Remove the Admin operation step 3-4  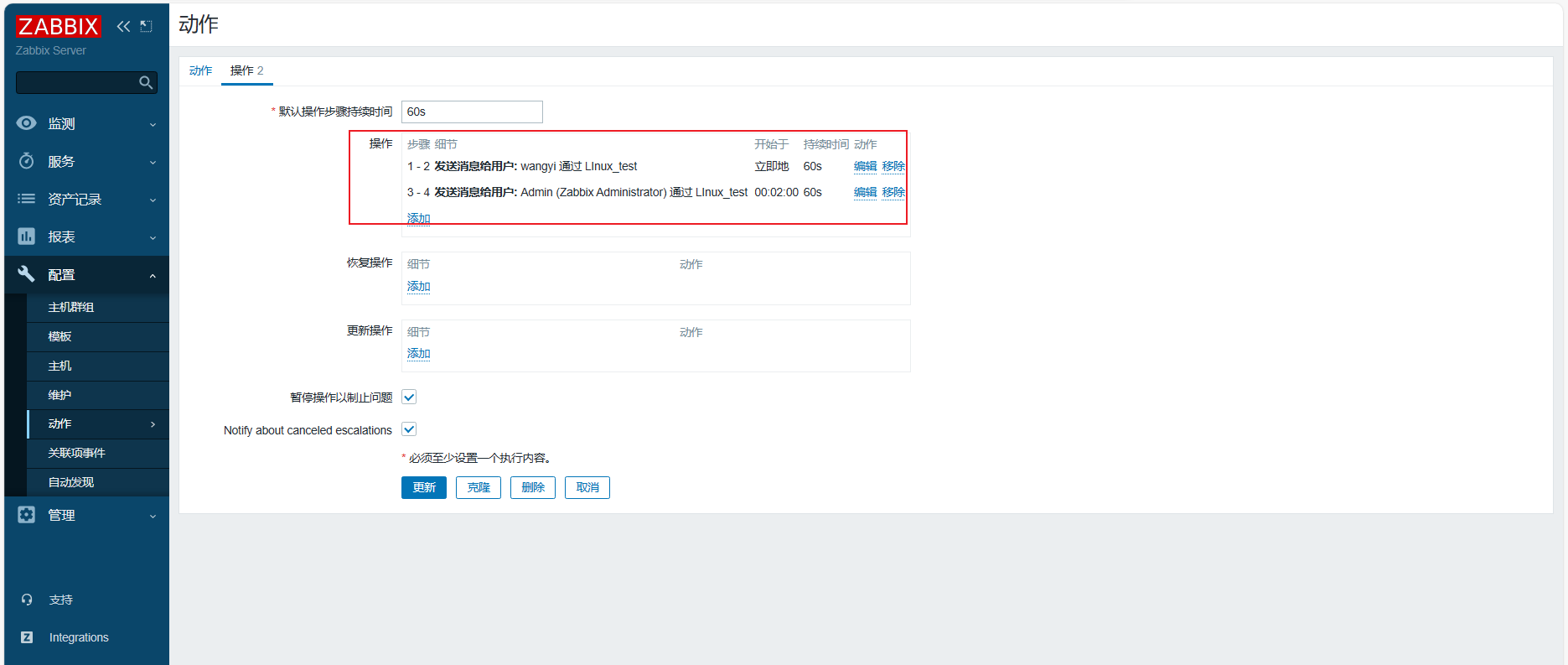(893, 192)
